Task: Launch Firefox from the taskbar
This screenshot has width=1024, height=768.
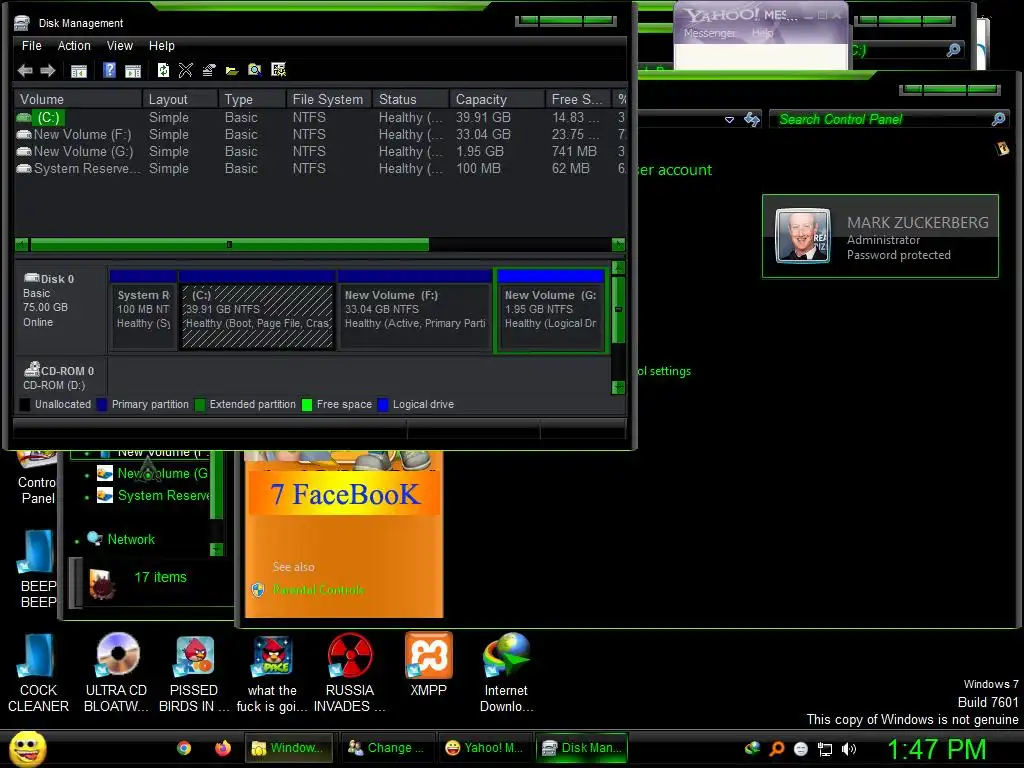Action: pos(223,748)
